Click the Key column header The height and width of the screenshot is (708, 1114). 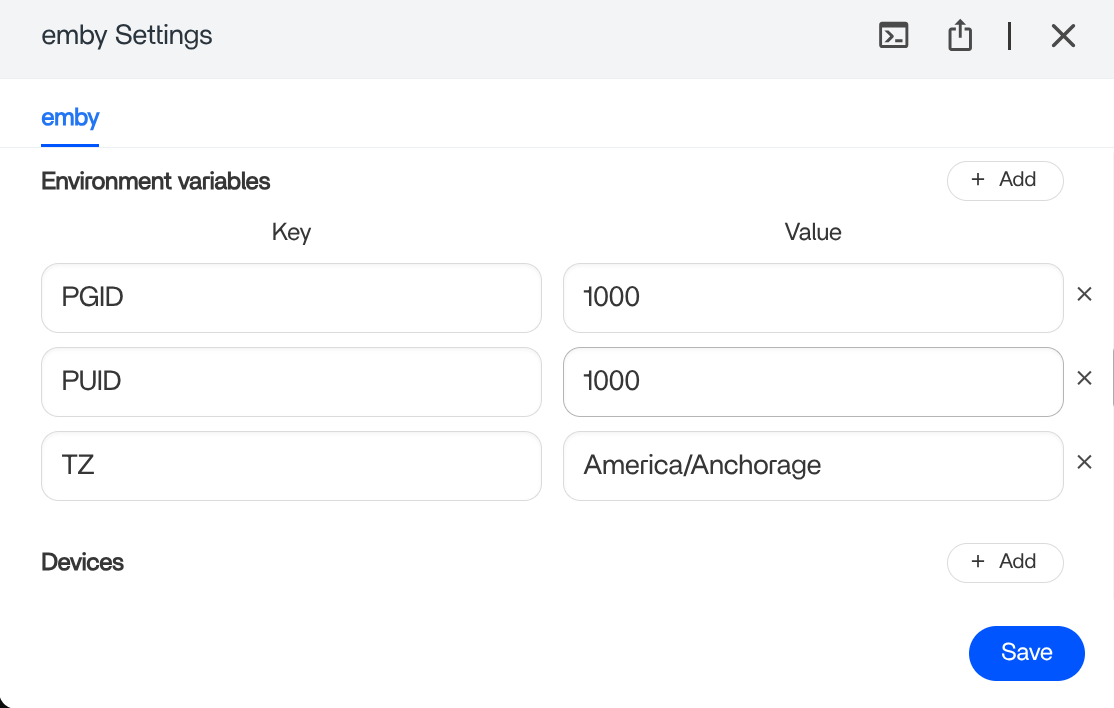tap(291, 233)
